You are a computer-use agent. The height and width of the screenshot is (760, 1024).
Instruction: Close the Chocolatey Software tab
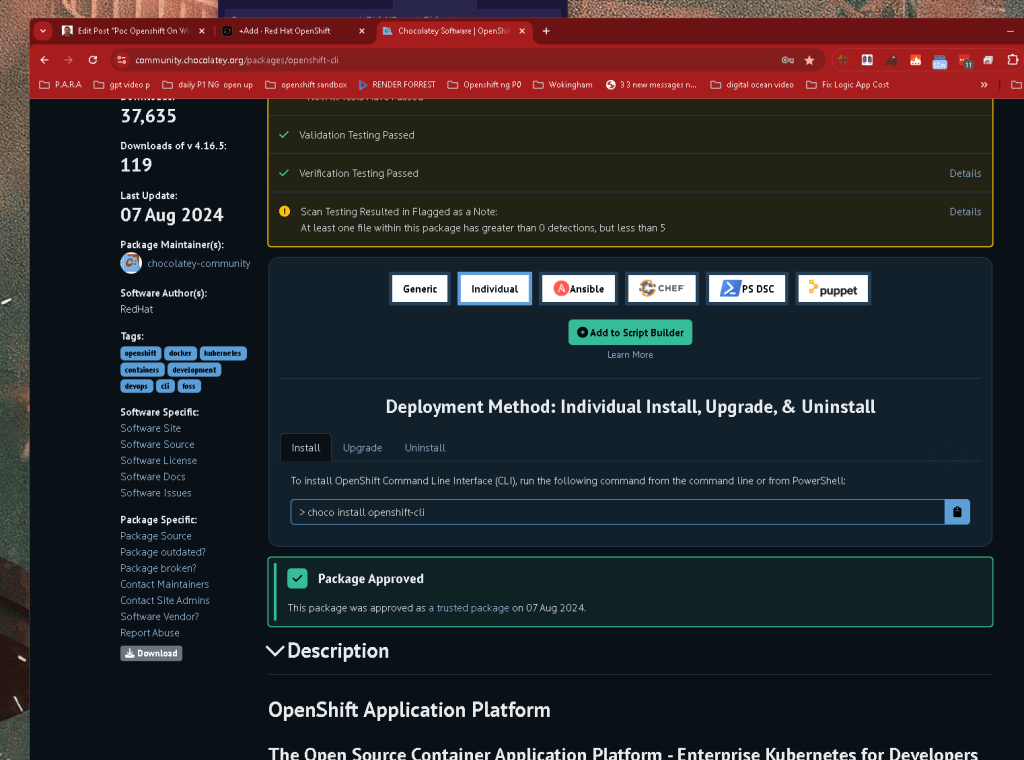pos(522,31)
